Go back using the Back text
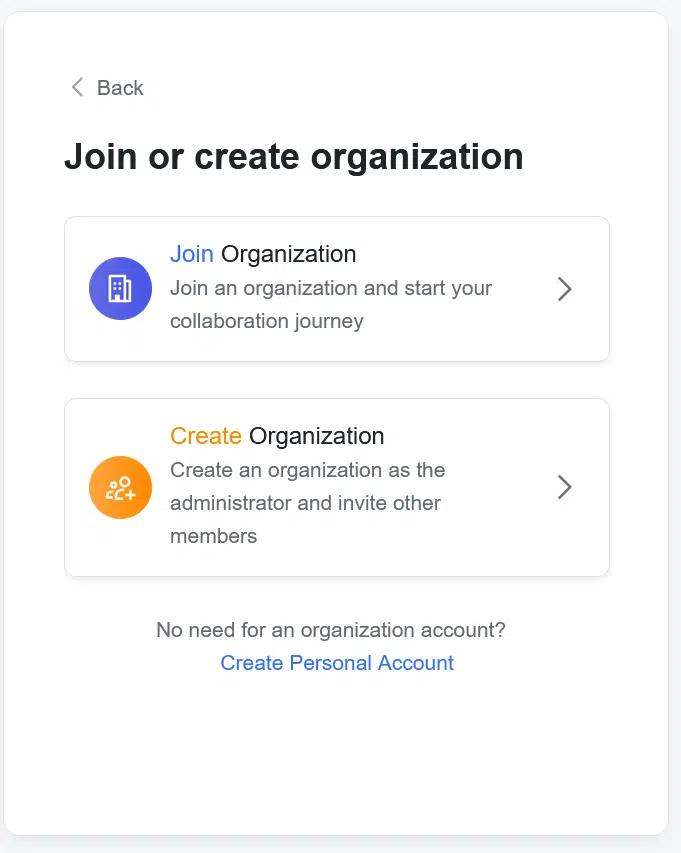The image size is (681, 853). point(120,88)
